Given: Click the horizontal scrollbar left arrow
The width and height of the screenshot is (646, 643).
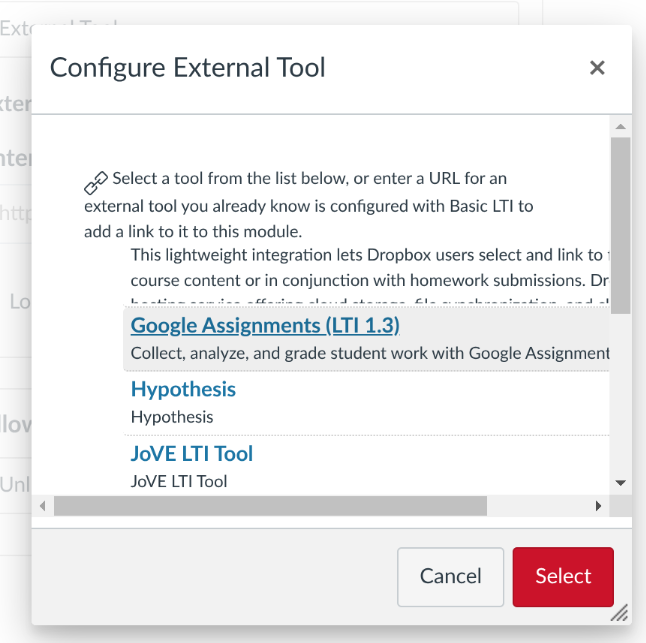Looking at the screenshot, I should (x=43, y=507).
